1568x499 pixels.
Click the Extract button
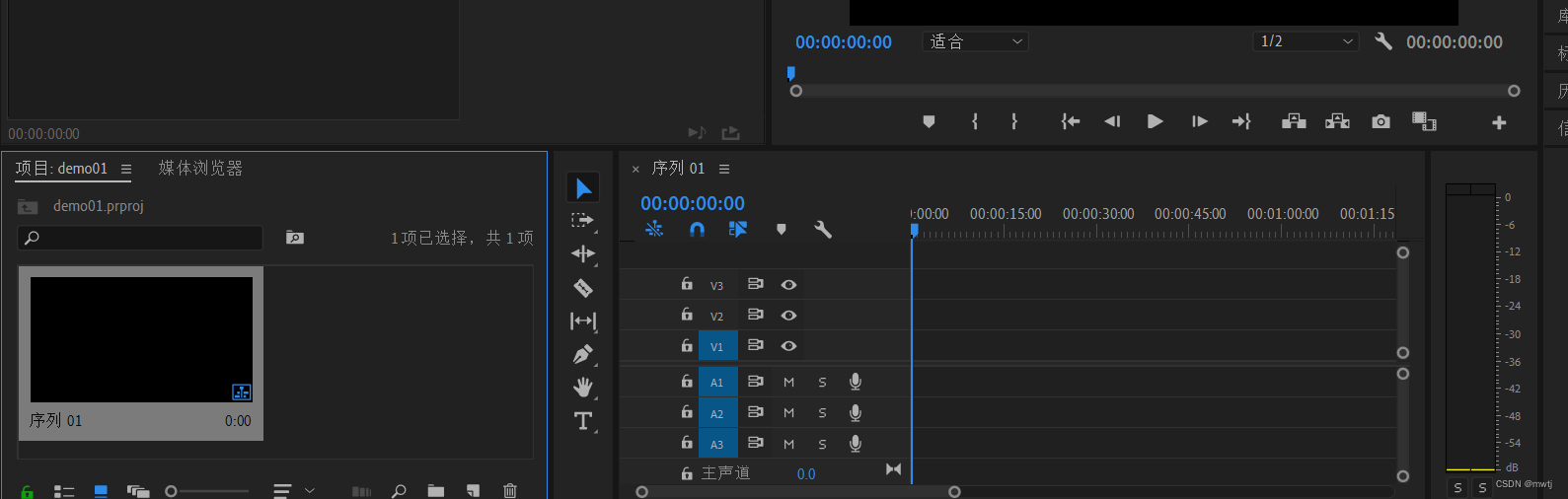coord(1337,121)
